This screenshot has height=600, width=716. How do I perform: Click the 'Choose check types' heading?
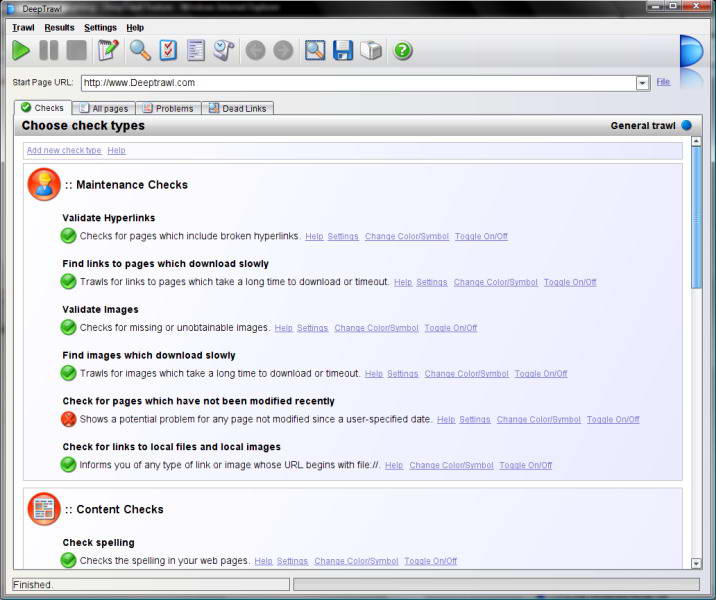[x=83, y=126]
